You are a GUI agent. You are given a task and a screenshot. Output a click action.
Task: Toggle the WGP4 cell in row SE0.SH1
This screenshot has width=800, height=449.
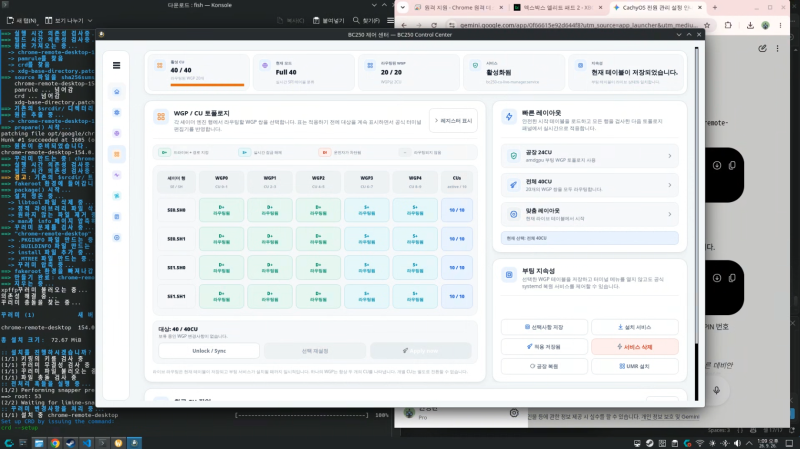click(415, 239)
